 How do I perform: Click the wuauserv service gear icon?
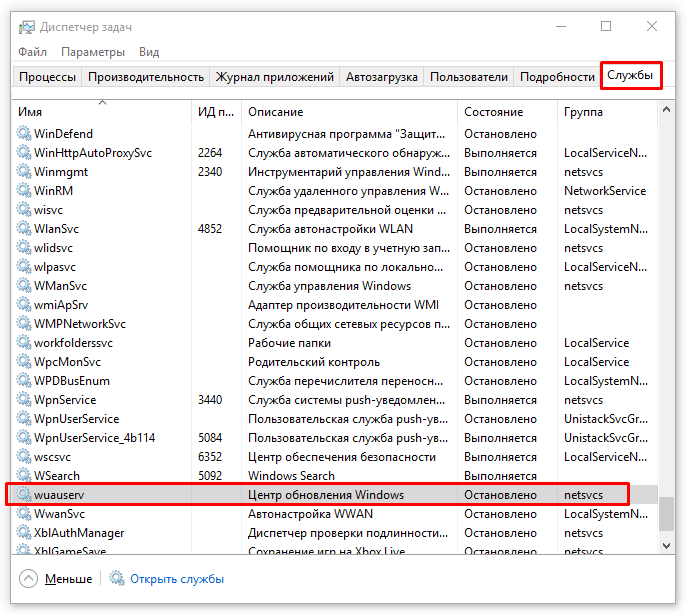24,495
